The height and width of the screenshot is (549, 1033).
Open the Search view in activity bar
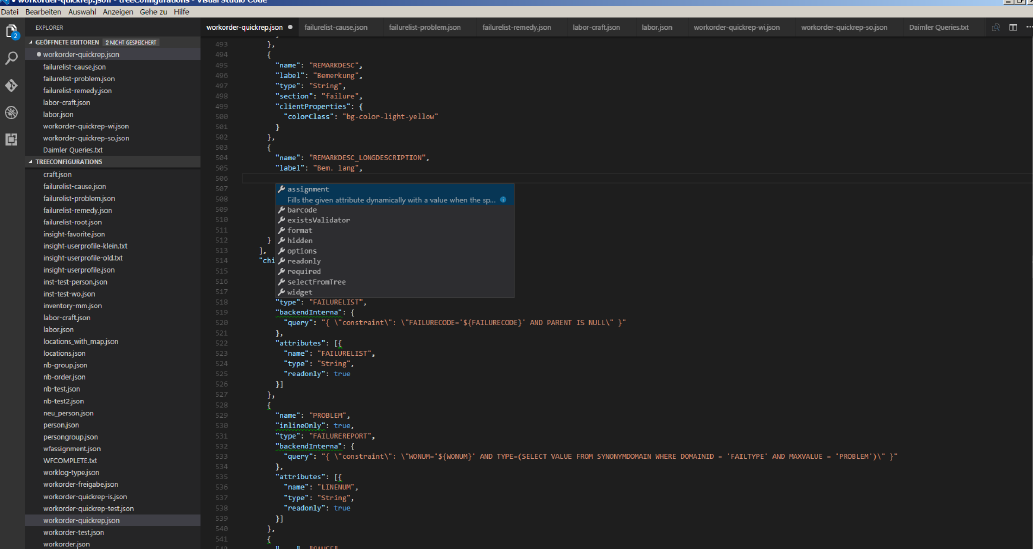click(x=12, y=59)
